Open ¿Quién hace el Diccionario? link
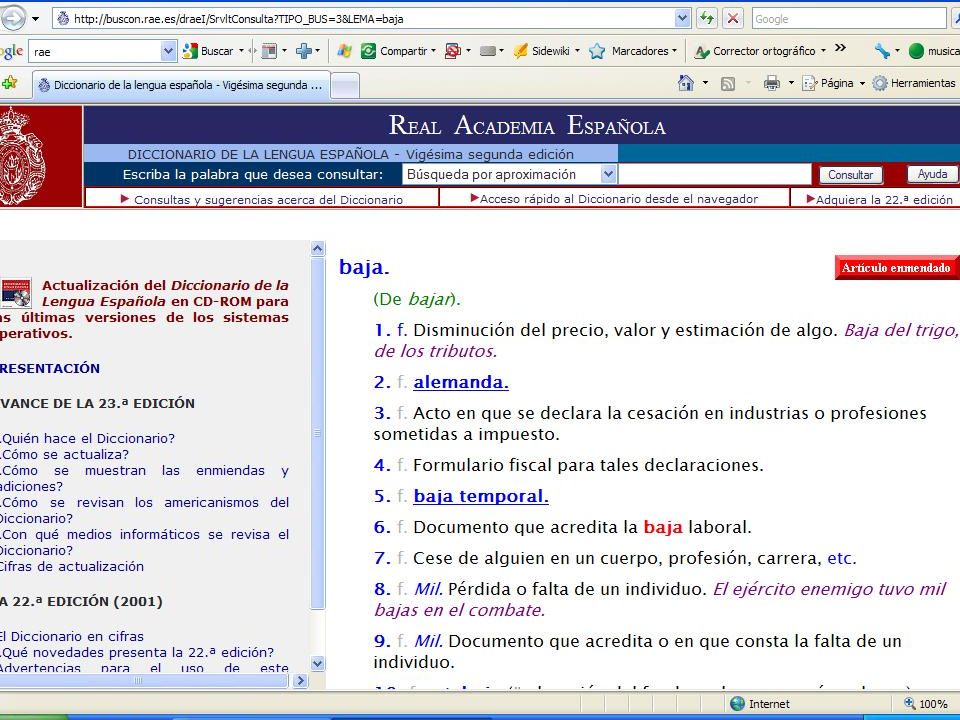The width and height of the screenshot is (960, 720). 88,438
